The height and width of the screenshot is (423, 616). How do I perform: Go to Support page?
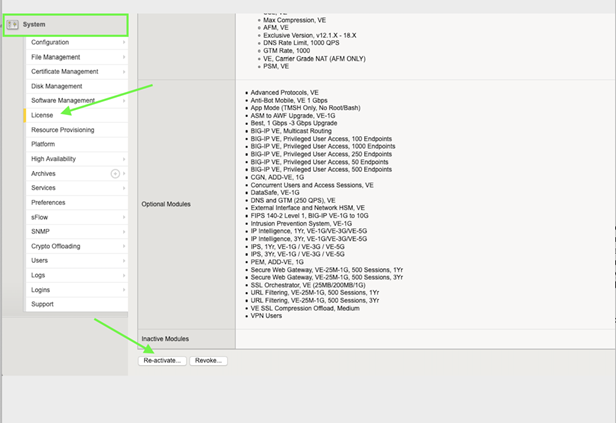77,304
